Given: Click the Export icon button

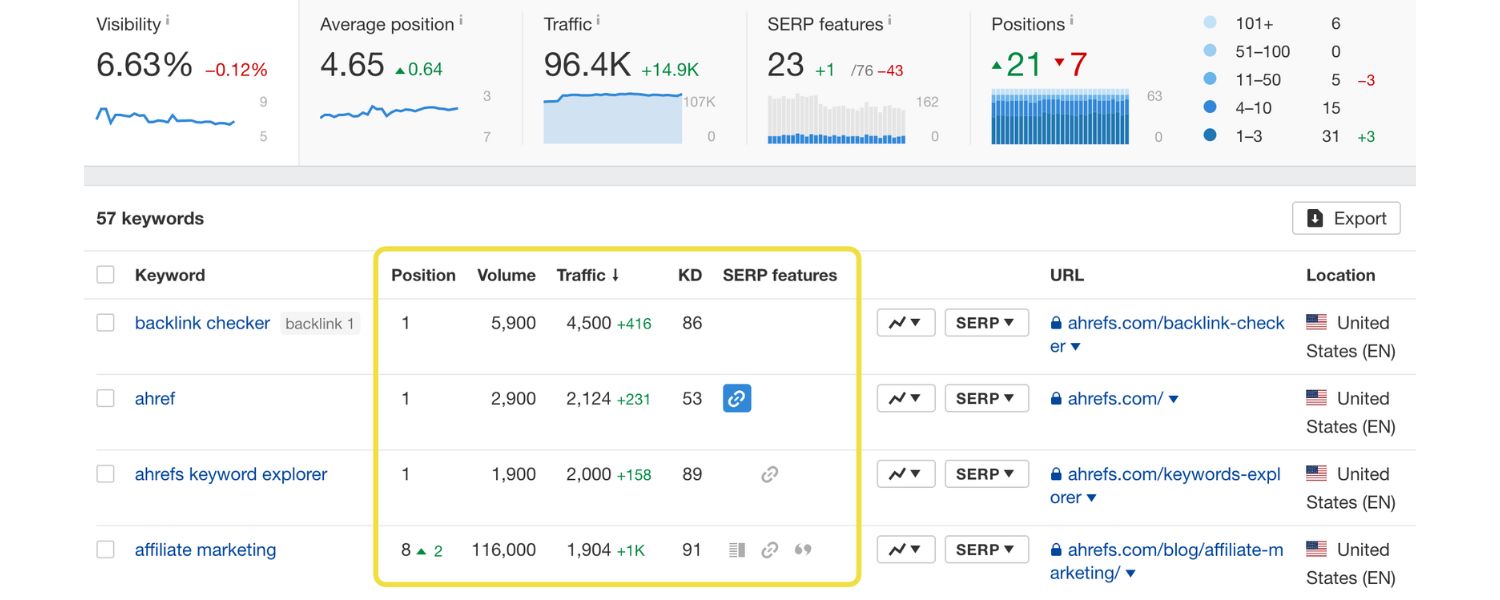Looking at the screenshot, I should 1314,218.
